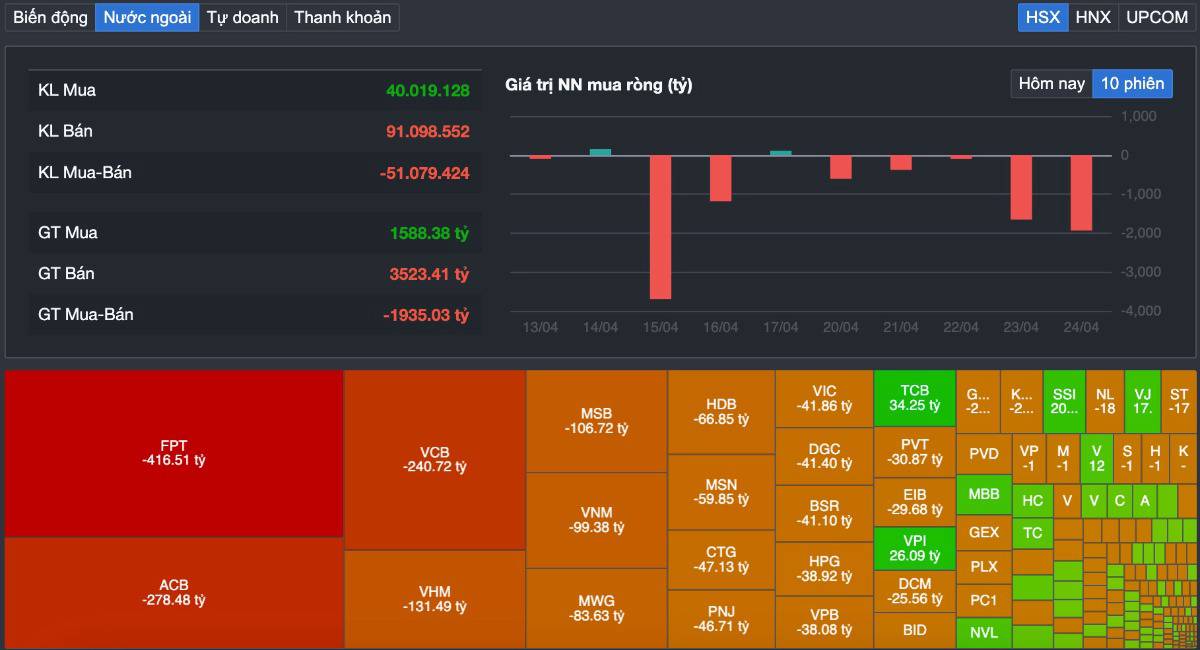Select the MWG tile showing -83.63 tỷ
This screenshot has width=1200, height=650.
(596, 608)
